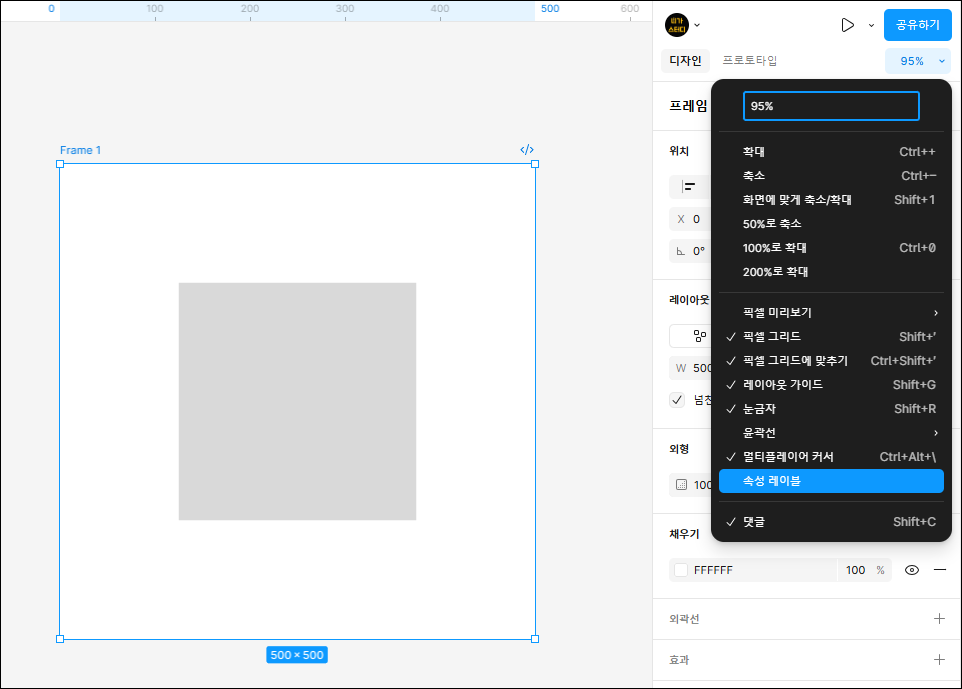Select the Frame 1 label
Screen dimensions: 962x689
(80, 150)
